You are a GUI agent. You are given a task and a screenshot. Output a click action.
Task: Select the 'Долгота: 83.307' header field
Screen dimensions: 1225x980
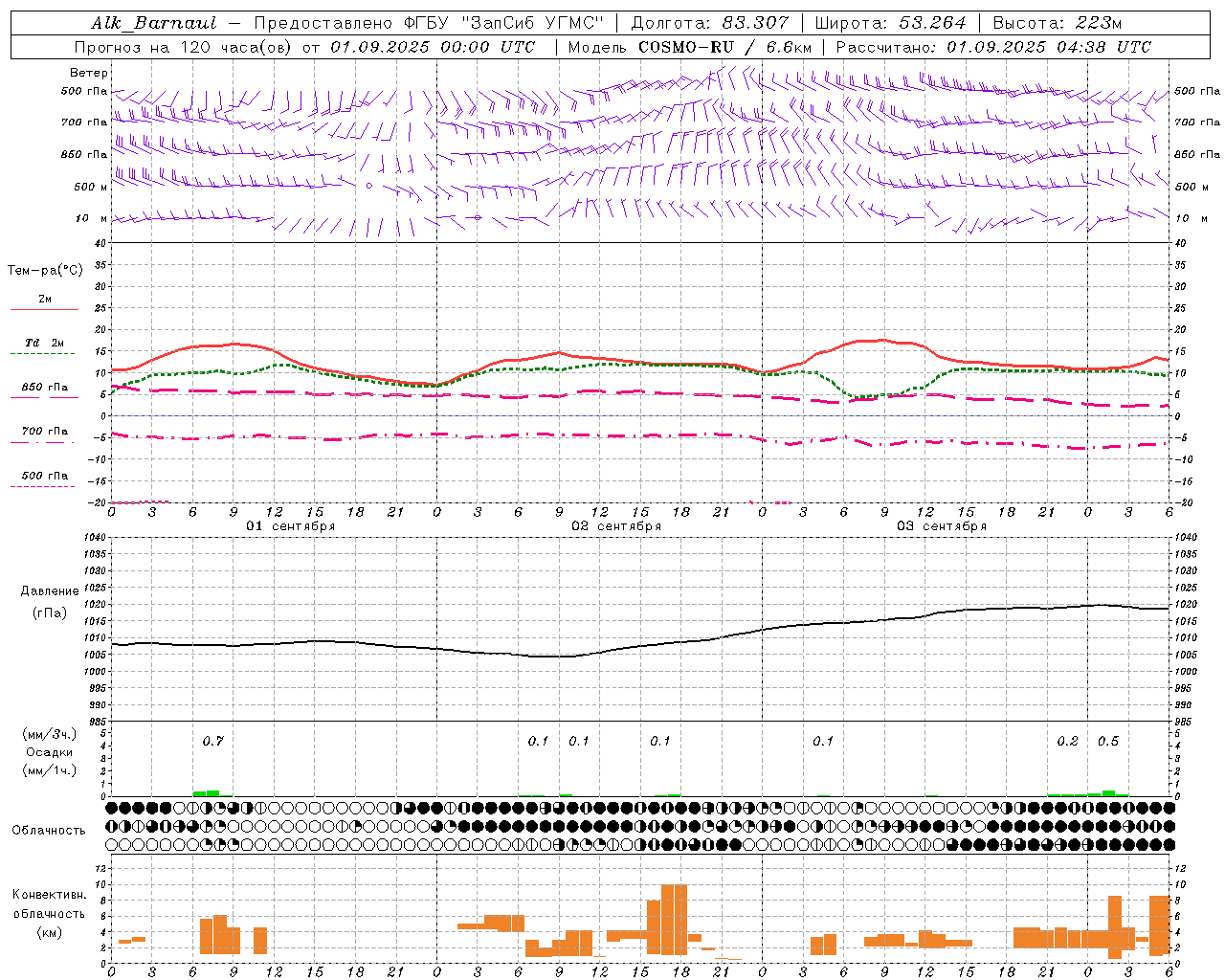(710, 23)
